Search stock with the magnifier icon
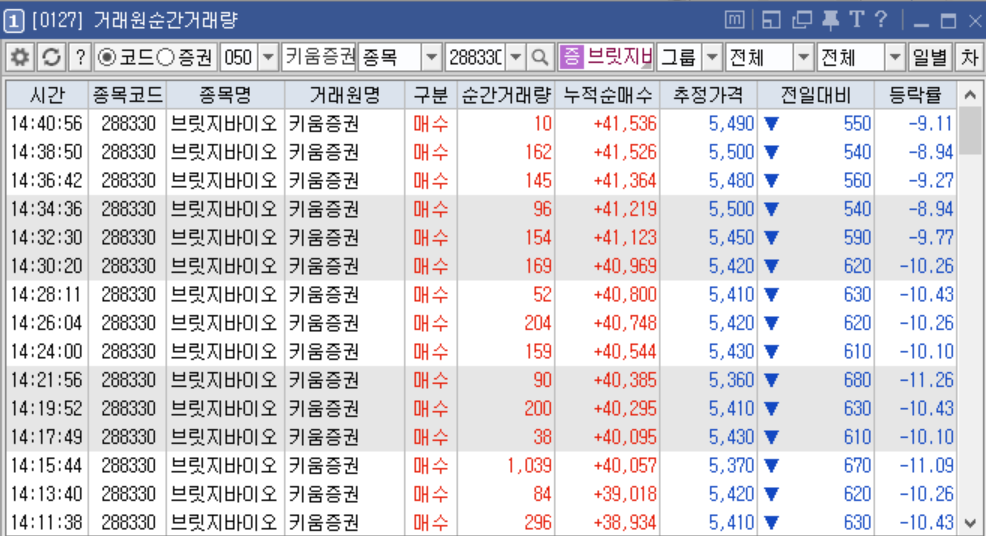986x536 pixels. tap(540, 58)
